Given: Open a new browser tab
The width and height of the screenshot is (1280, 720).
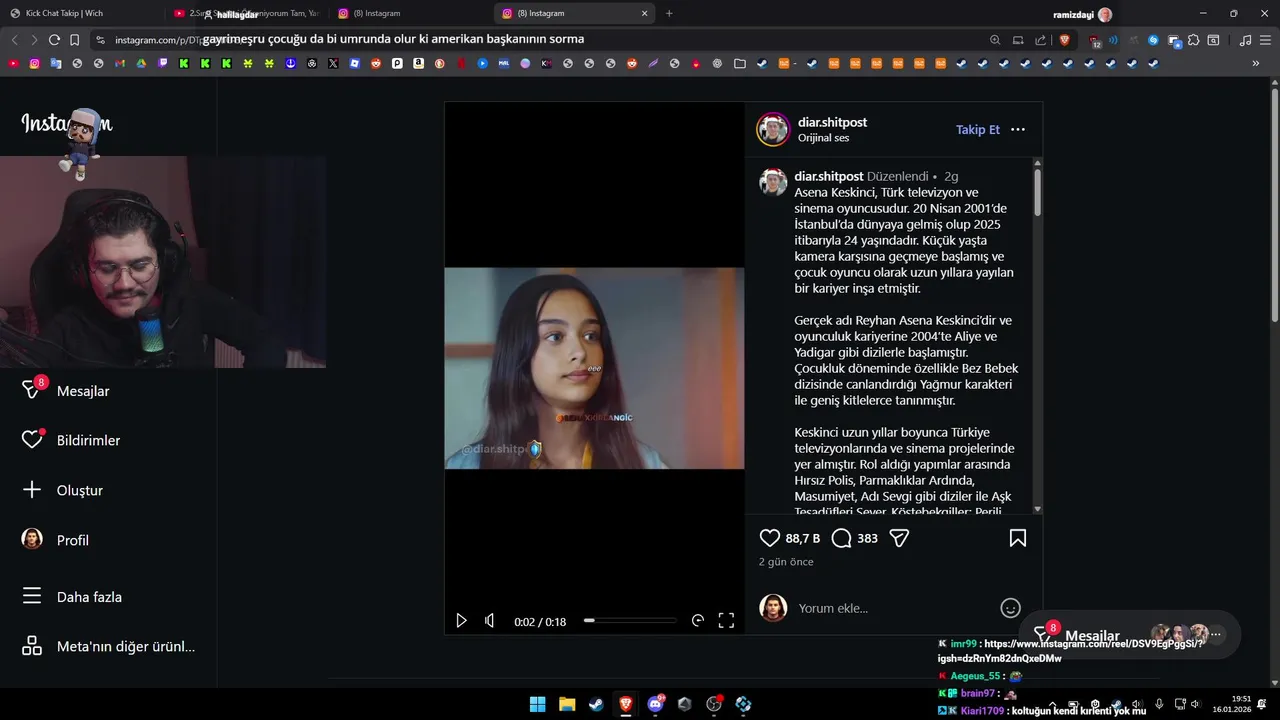Looking at the screenshot, I should click(x=669, y=13).
